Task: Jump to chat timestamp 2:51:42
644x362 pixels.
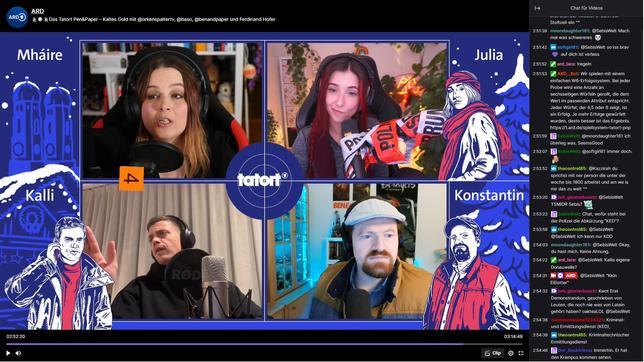Action: click(x=540, y=47)
